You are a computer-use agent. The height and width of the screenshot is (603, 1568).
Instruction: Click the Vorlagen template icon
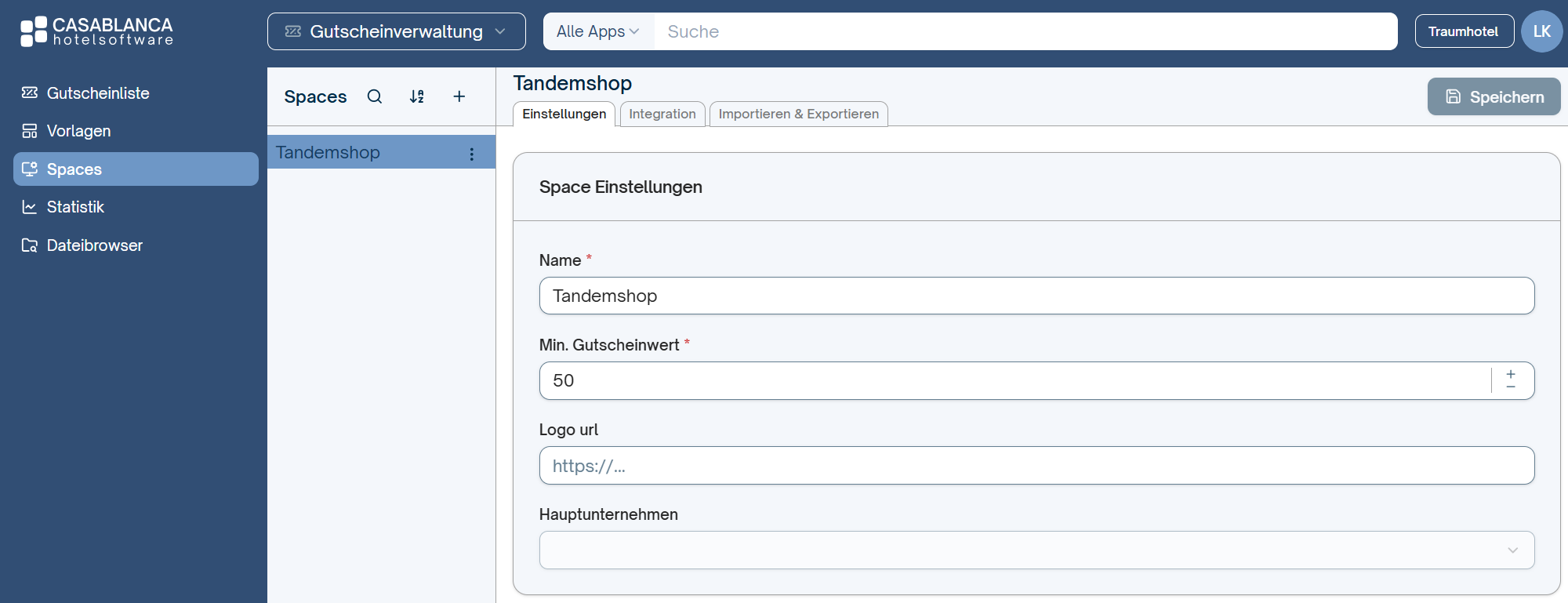coord(30,131)
